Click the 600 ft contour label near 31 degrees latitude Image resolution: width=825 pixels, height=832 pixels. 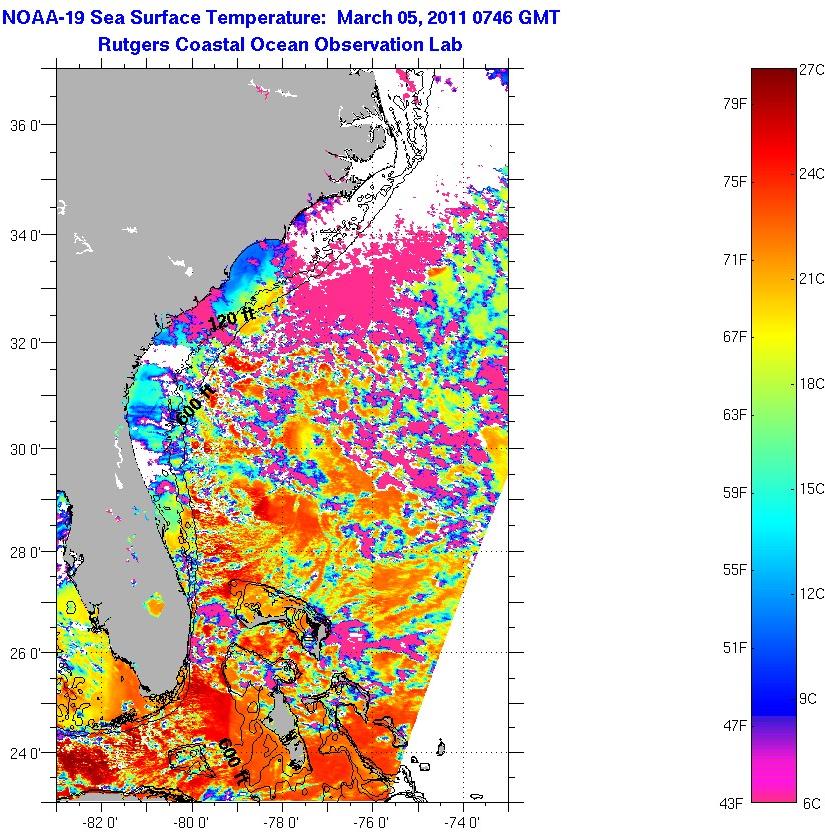coord(195,404)
